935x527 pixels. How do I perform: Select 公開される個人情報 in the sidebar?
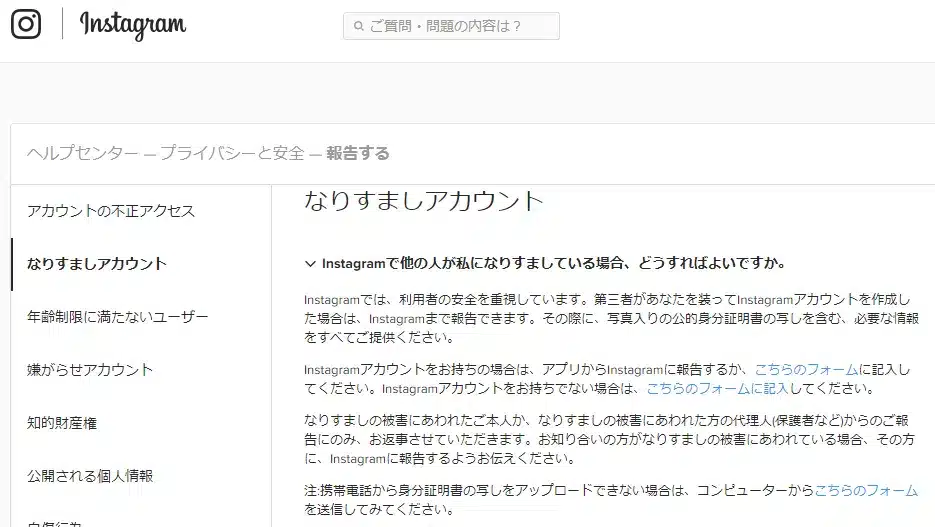pos(90,476)
